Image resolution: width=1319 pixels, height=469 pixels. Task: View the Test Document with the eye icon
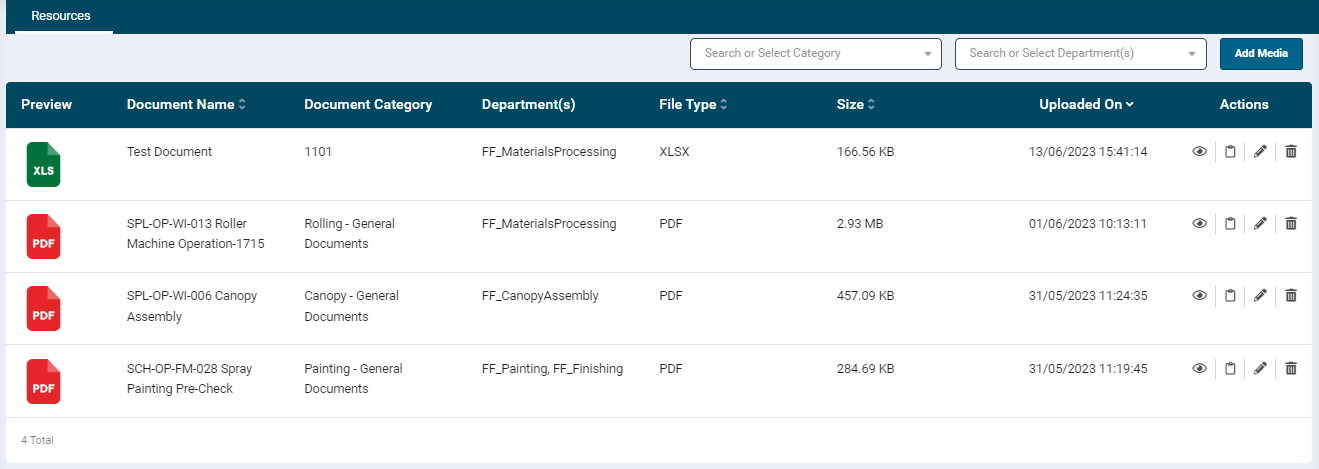point(1199,152)
